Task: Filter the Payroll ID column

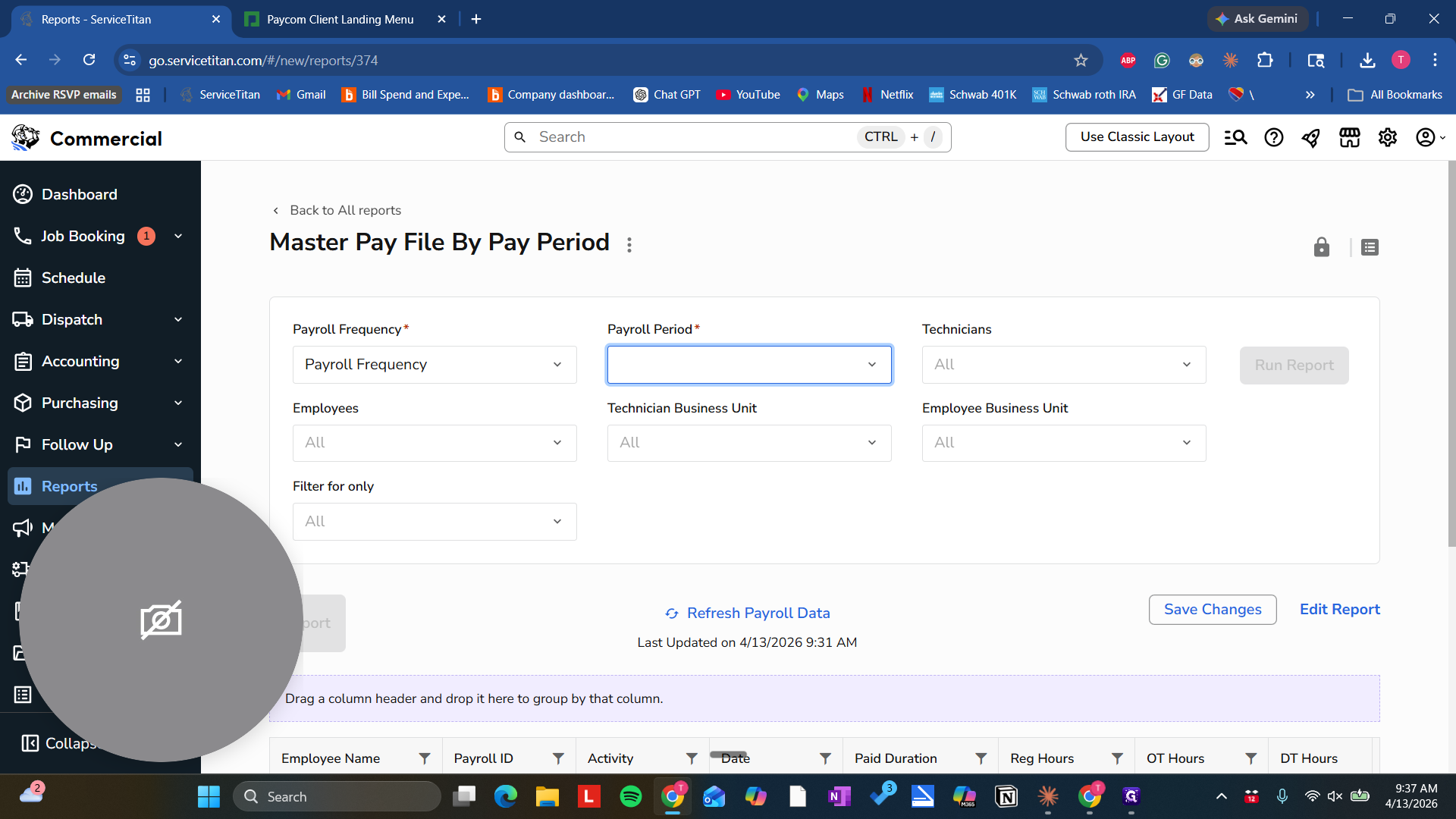Action: 558,758
